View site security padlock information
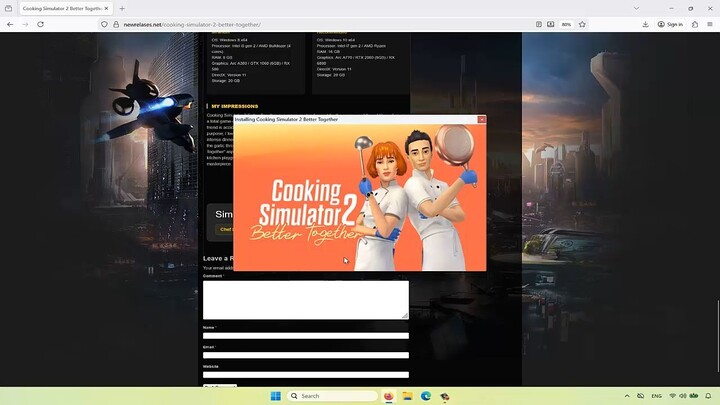The height and width of the screenshot is (405, 720). point(116,24)
